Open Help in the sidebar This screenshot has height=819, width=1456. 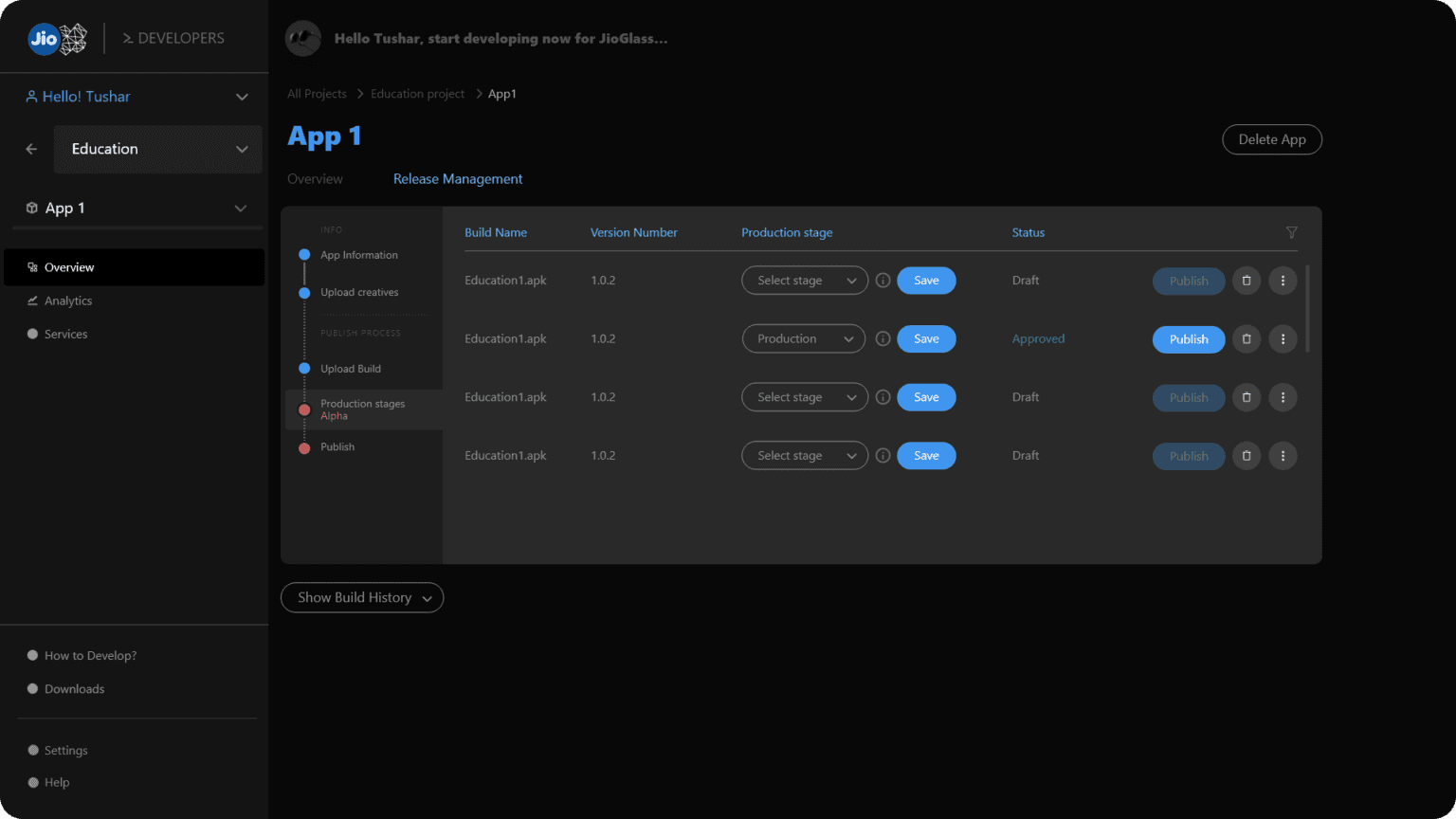coord(48,782)
